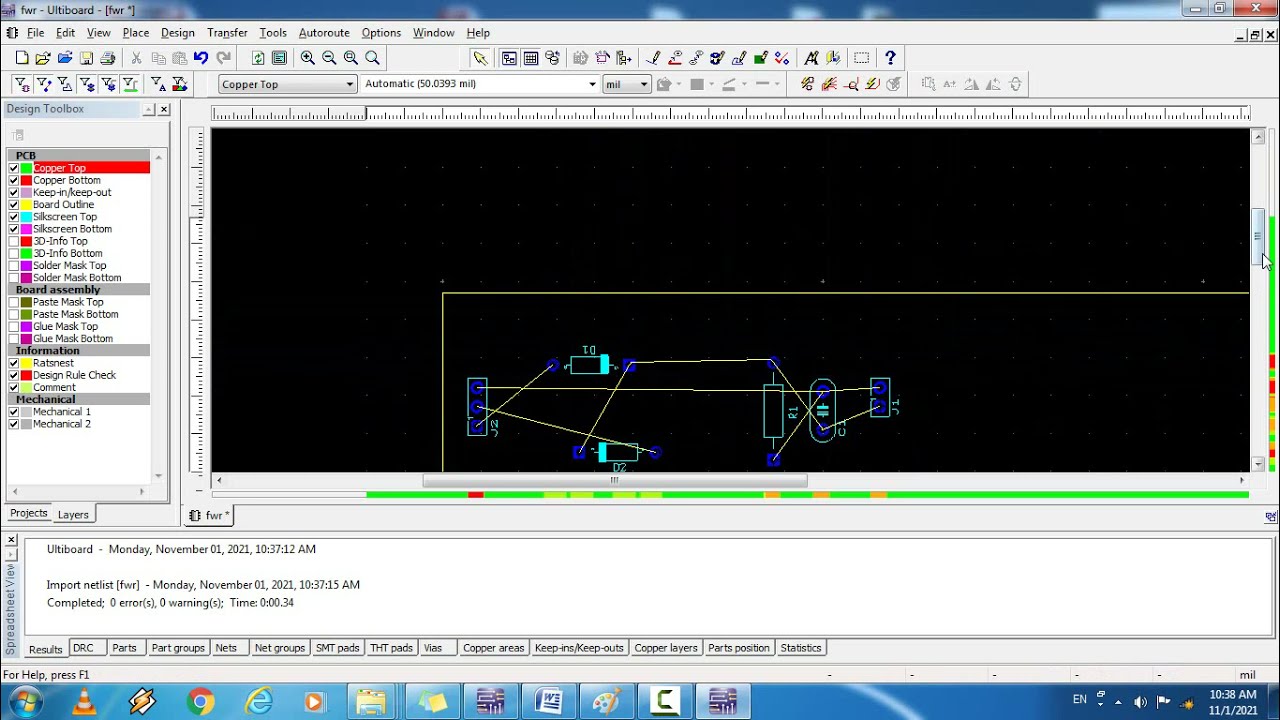Open the Automatic trace width dropdown
The width and height of the screenshot is (1280, 720).
point(593,84)
